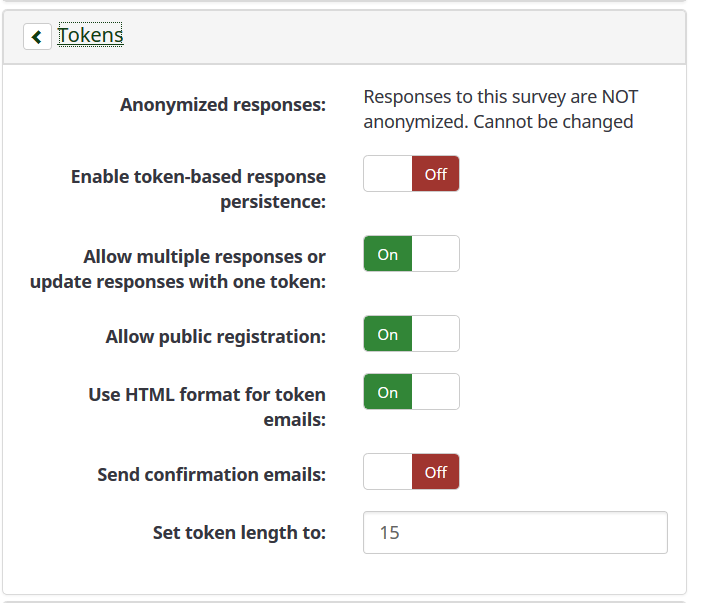The height and width of the screenshot is (603, 703).
Task: Disable the Allow public registration switch
Action: point(411,334)
